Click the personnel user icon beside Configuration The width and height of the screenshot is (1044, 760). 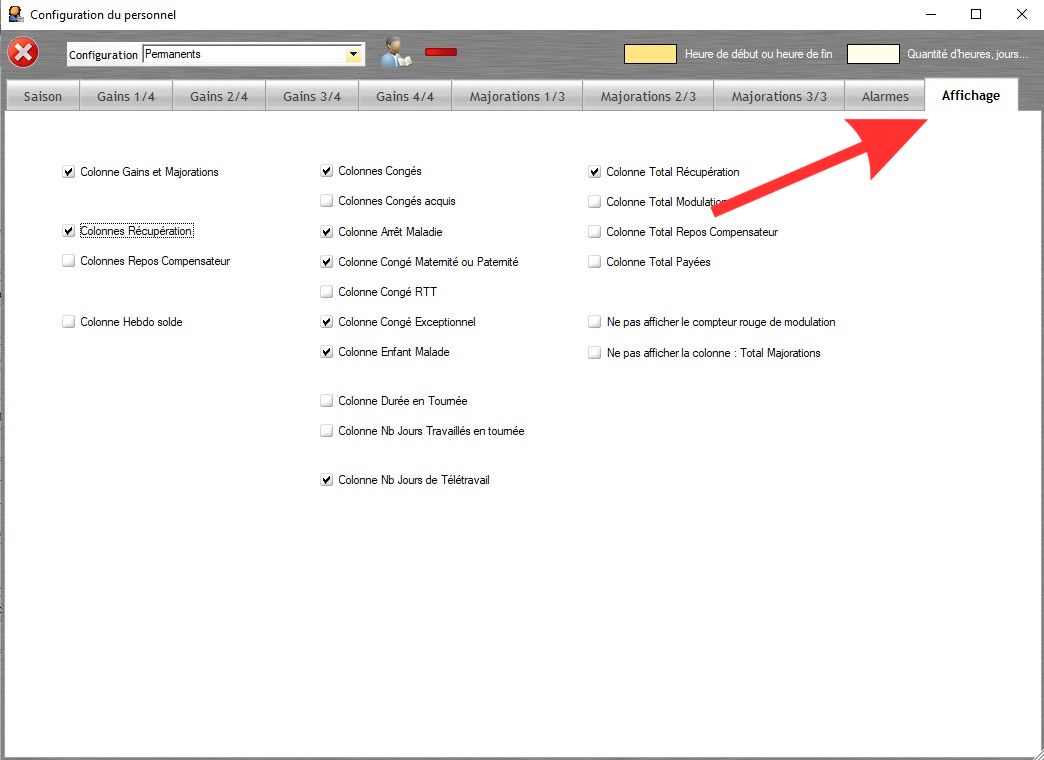(394, 53)
